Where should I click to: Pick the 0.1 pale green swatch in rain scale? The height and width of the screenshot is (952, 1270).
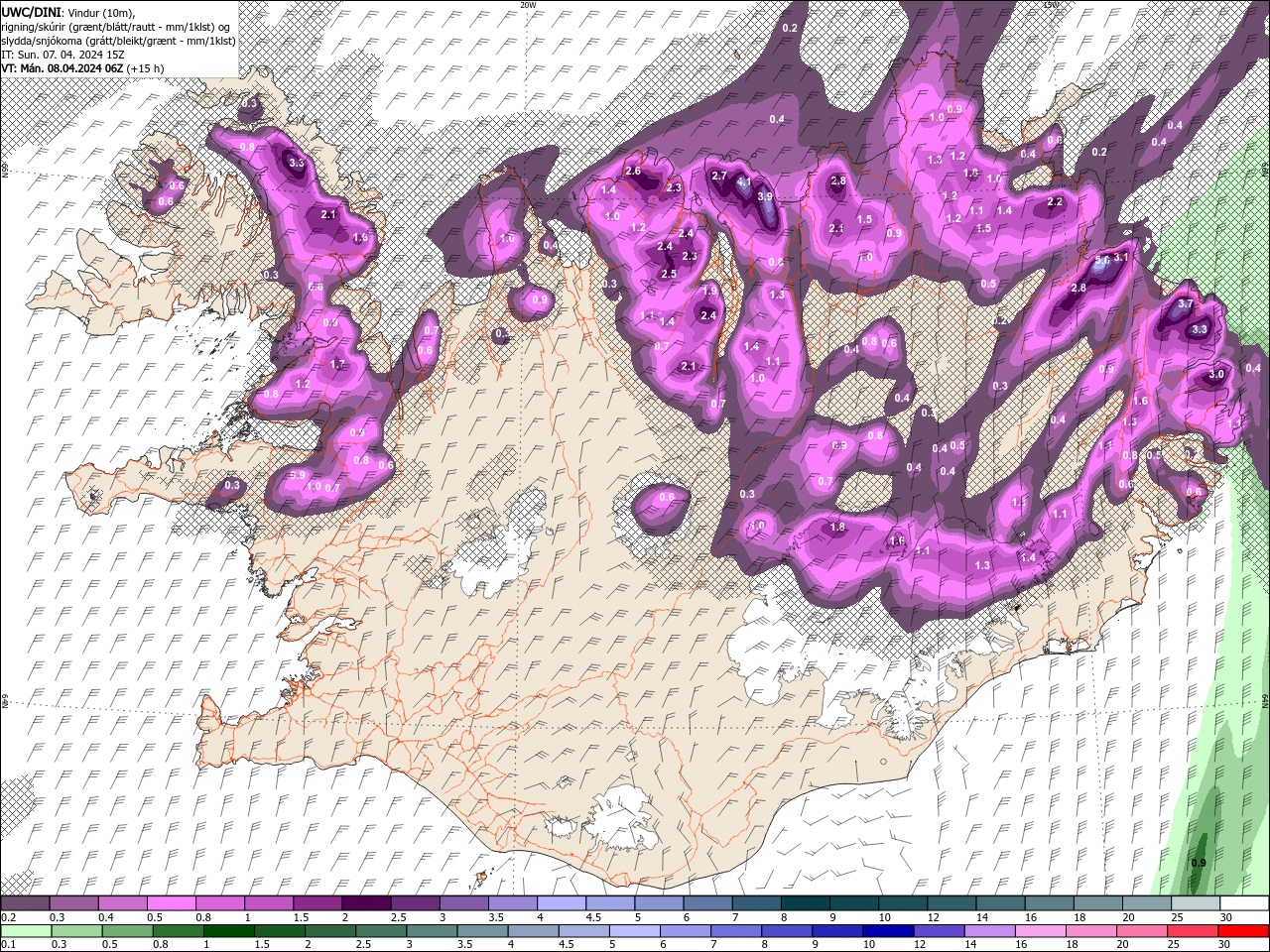pyautogui.click(x=26, y=931)
